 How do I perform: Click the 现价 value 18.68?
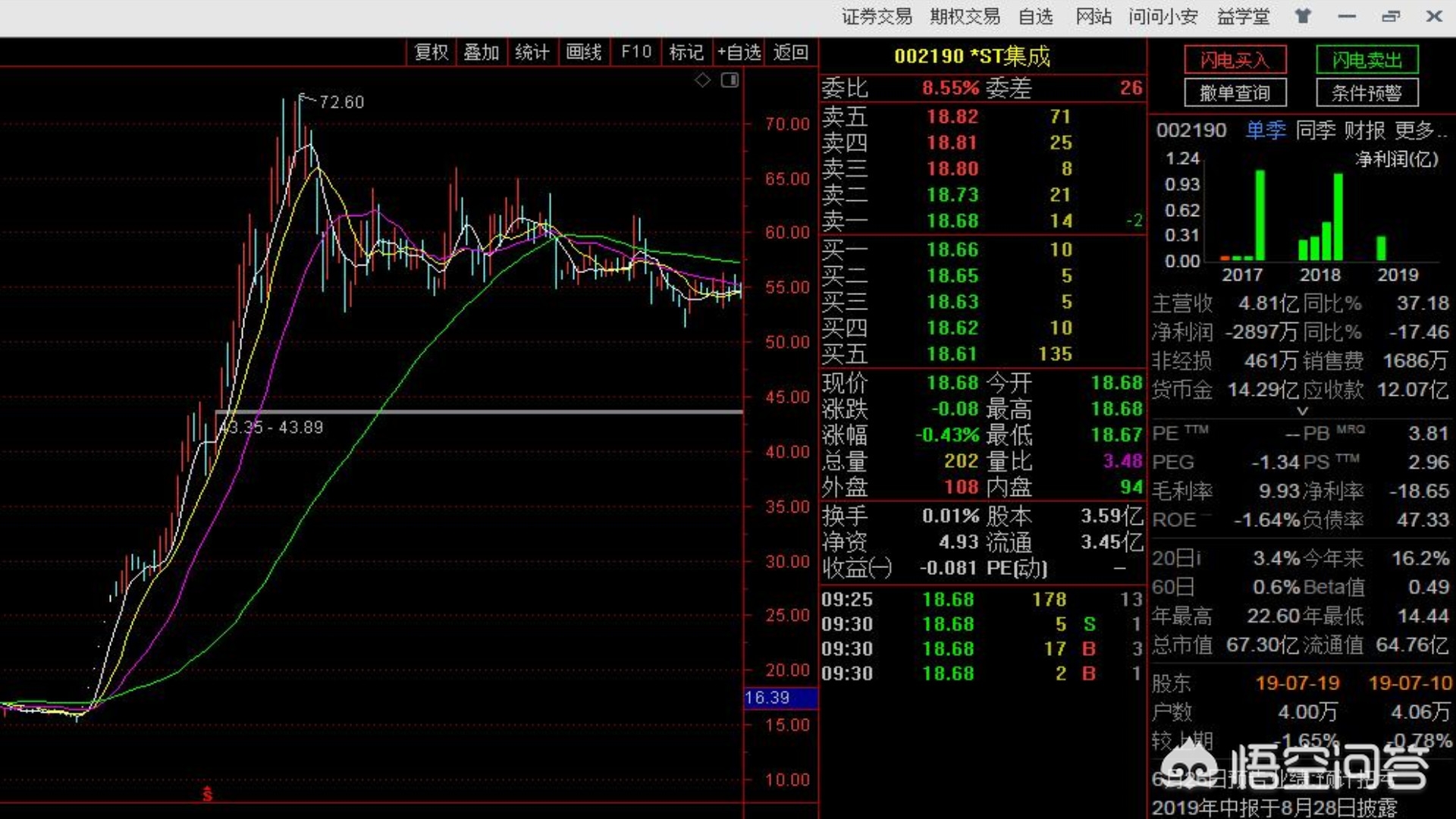click(x=952, y=383)
